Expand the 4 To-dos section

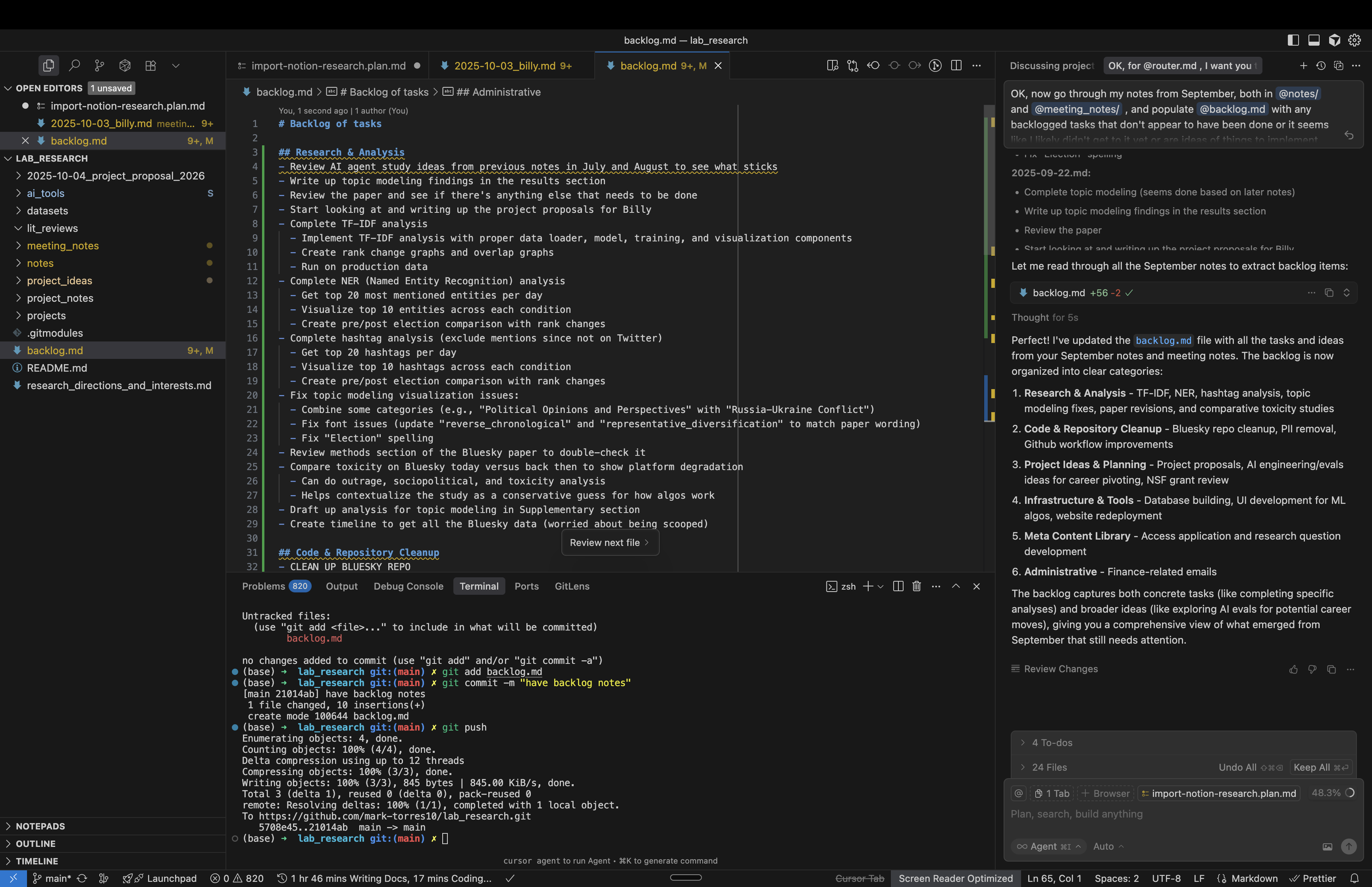pos(1051,743)
